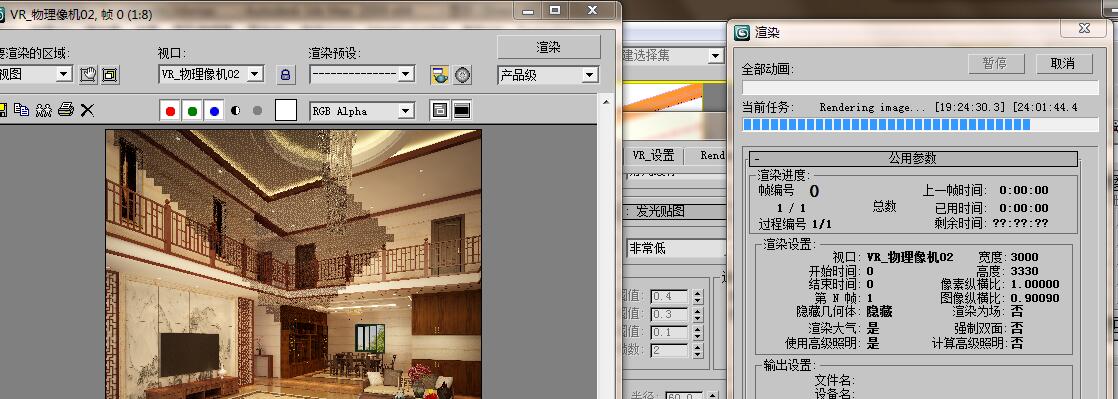Image resolution: width=1118 pixels, height=399 pixels.
Task: Click the clone rendered frame window icon
Action: (x=44, y=110)
